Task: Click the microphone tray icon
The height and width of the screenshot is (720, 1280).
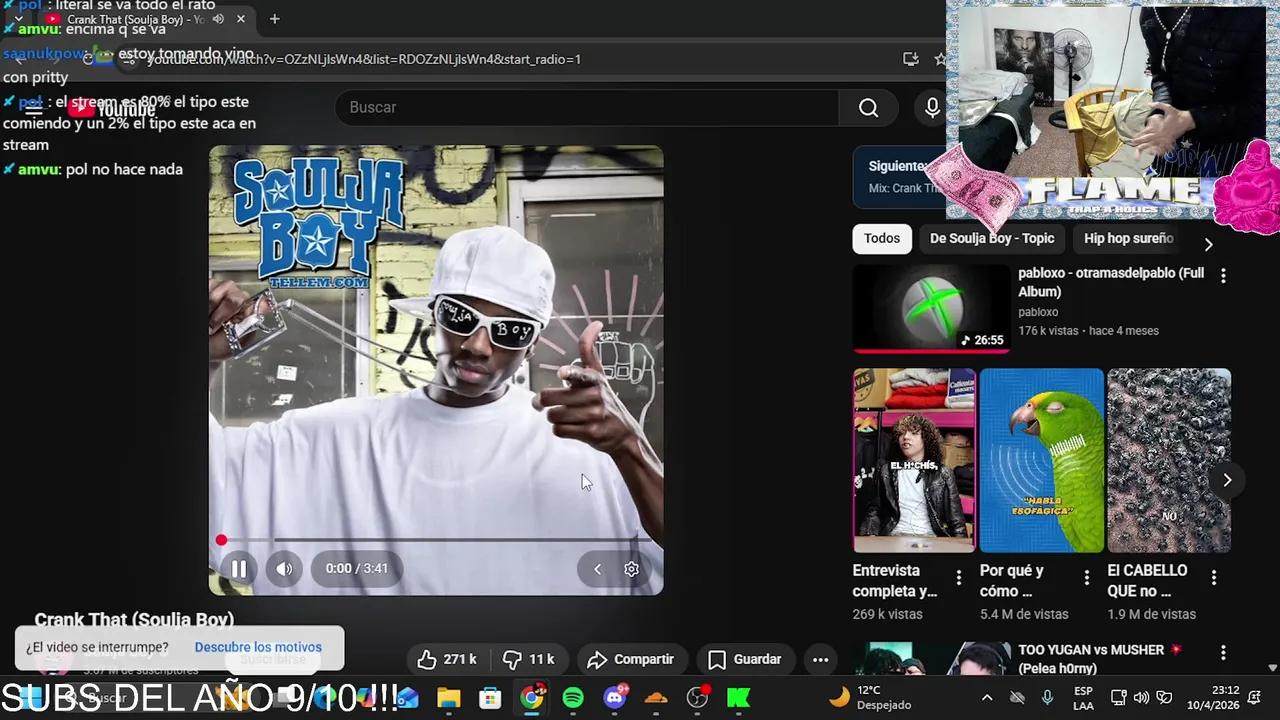Action: click(x=1047, y=697)
